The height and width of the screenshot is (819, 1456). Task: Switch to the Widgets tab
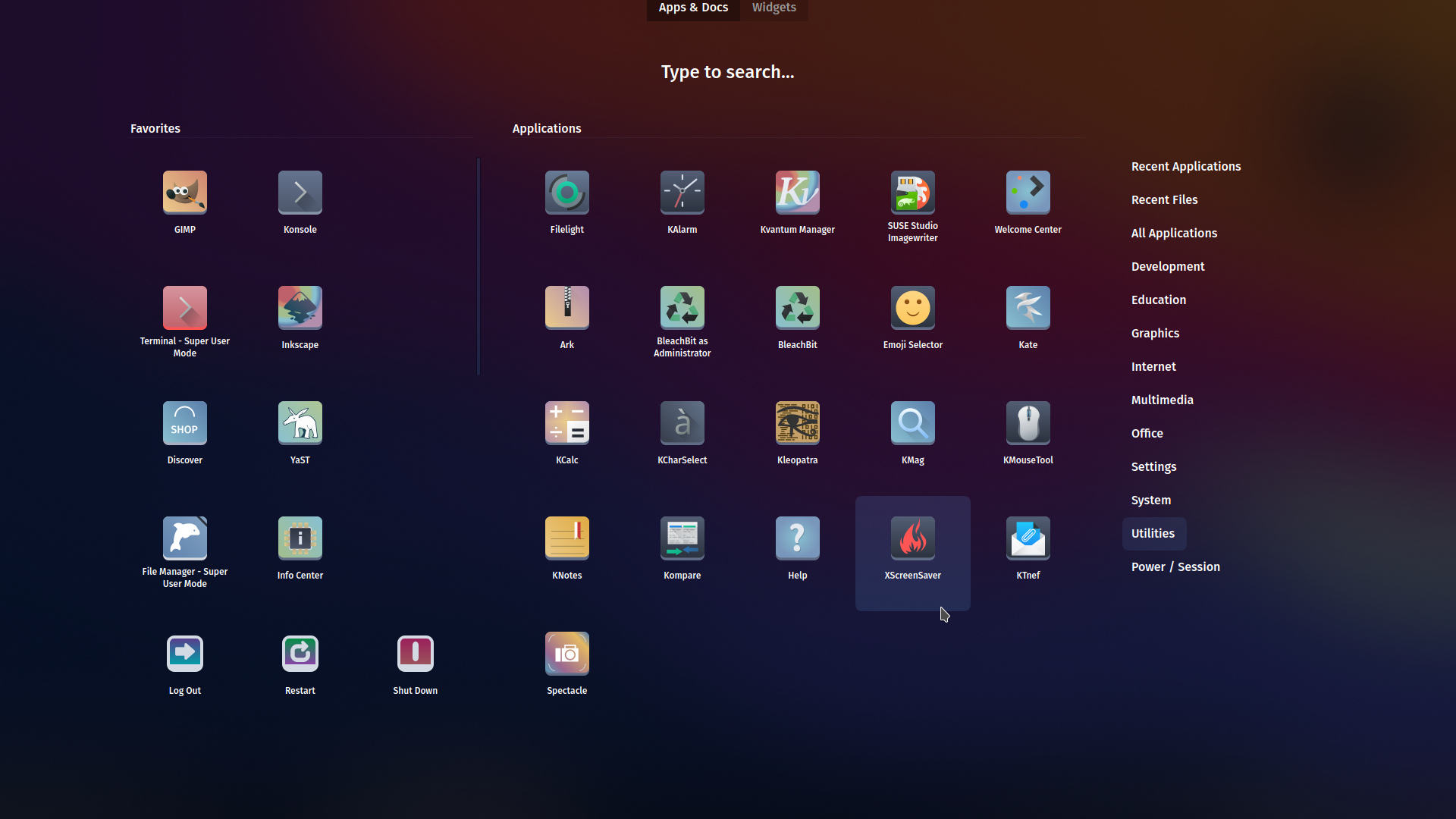click(774, 8)
